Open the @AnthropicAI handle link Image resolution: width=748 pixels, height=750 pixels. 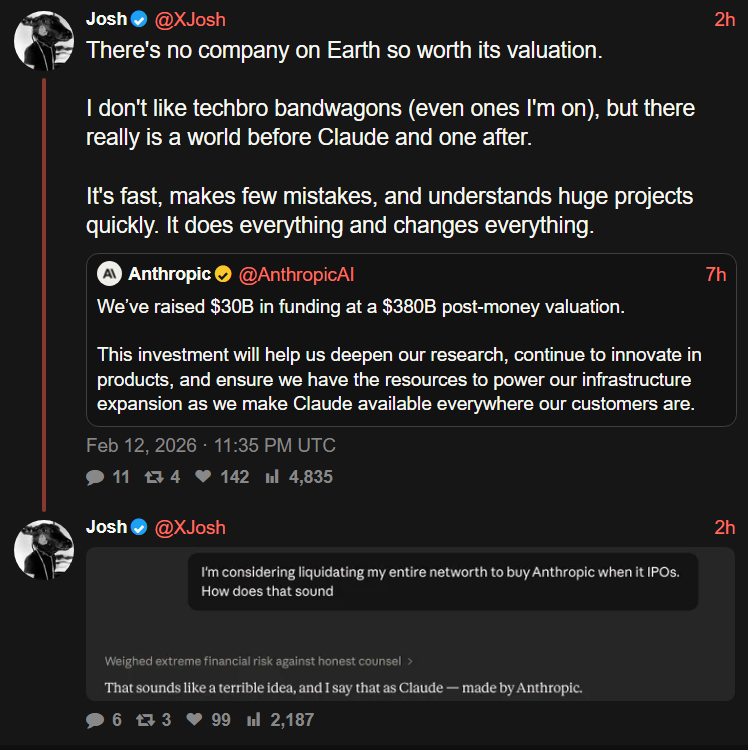[x=296, y=275]
